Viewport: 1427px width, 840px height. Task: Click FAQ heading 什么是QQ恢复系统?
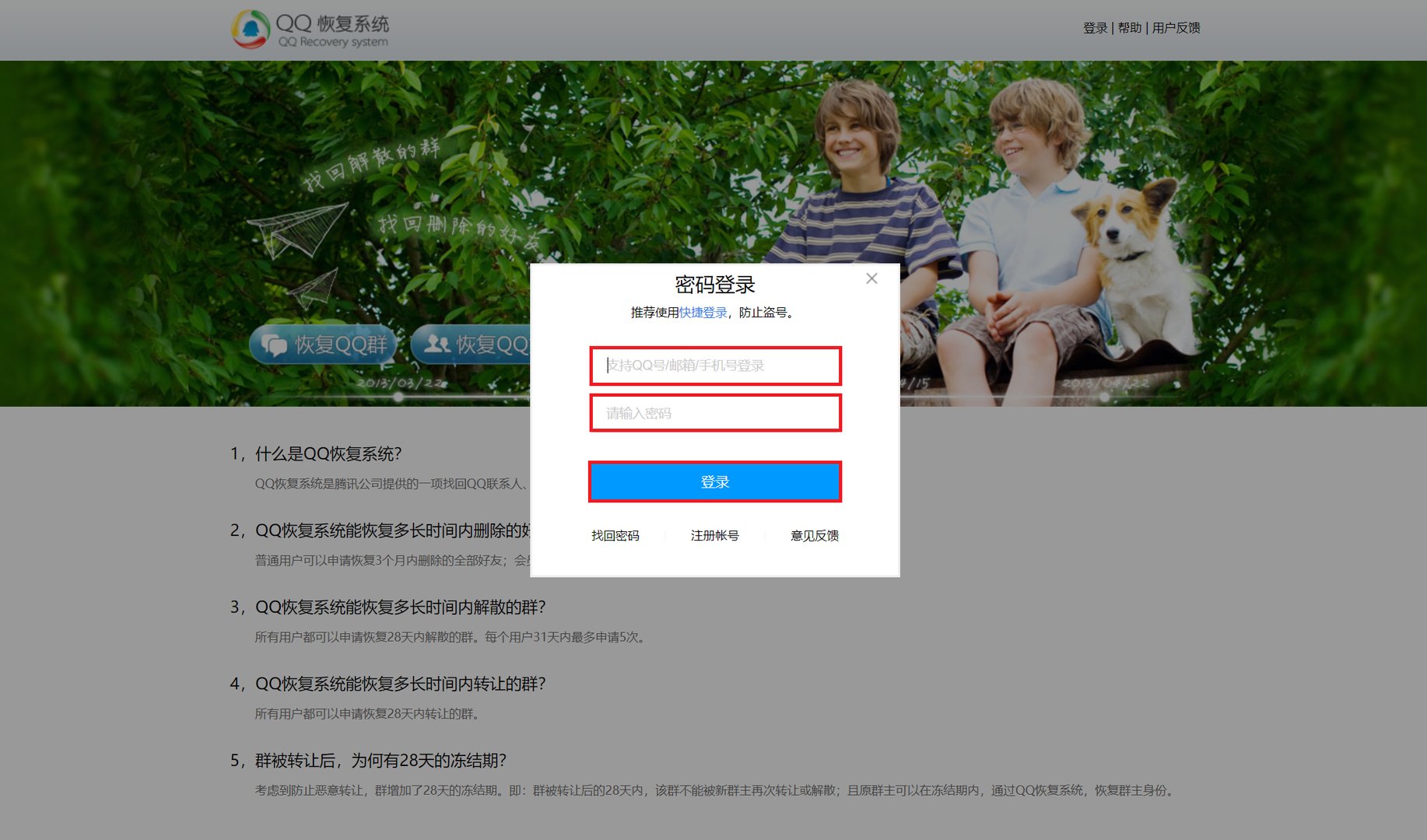[x=328, y=454]
